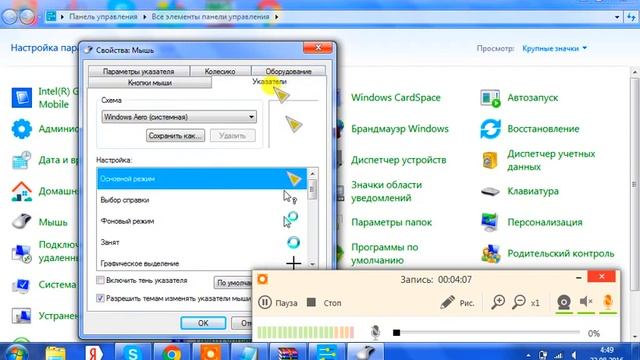Select the Выбор справки pointer row
The width and height of the screenshot is (640, 360).
(202, 200)
